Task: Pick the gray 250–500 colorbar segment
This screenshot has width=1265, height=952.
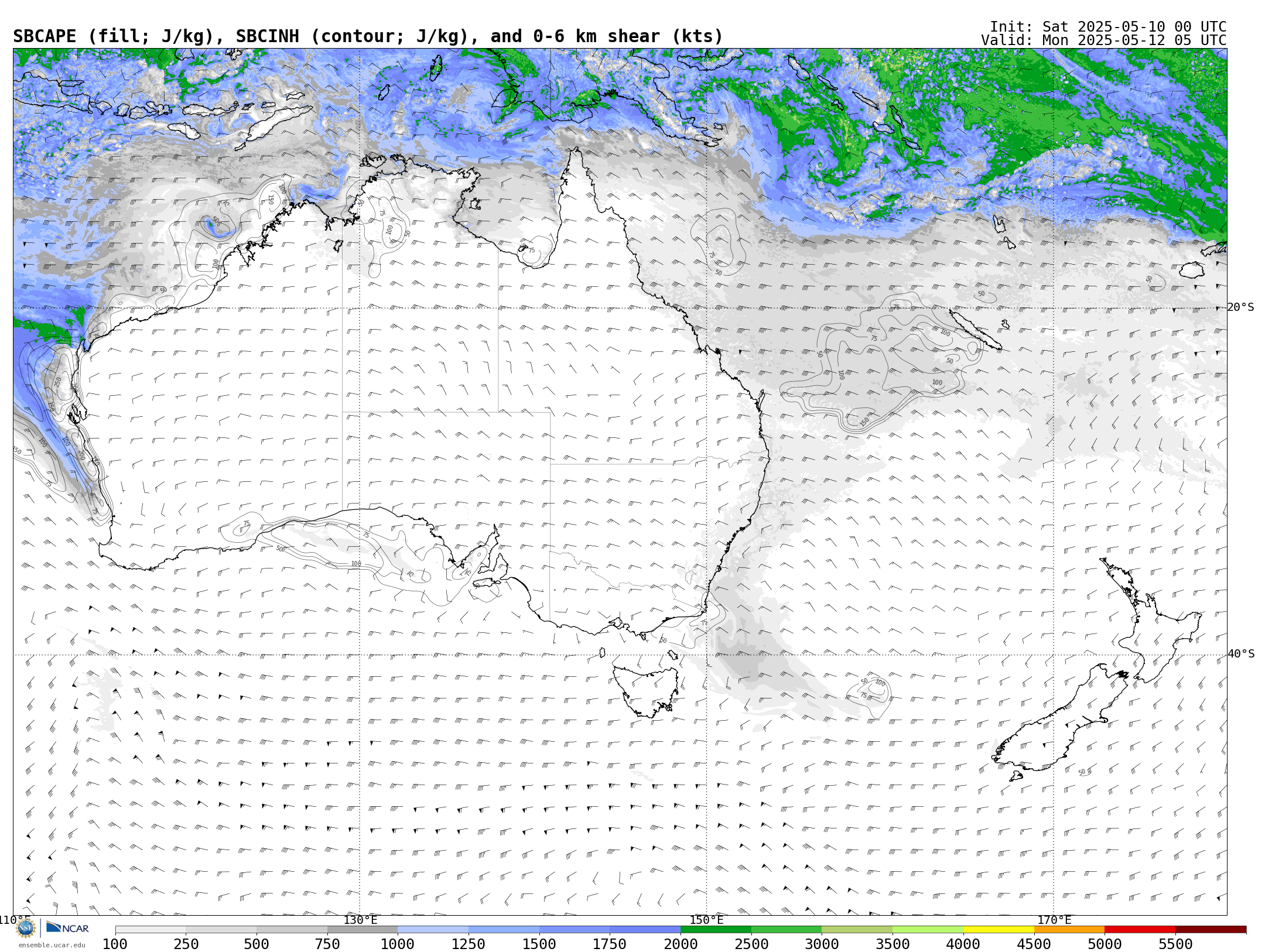Action: [221, 930]
